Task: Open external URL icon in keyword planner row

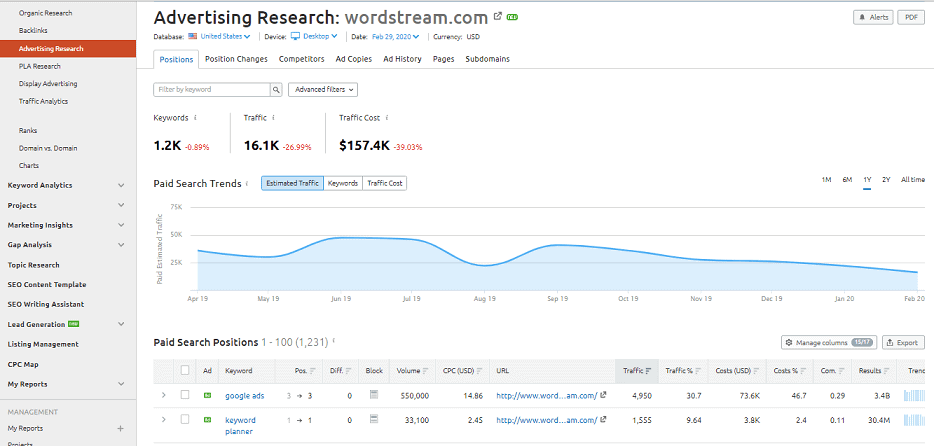Action: coord(603,420)
